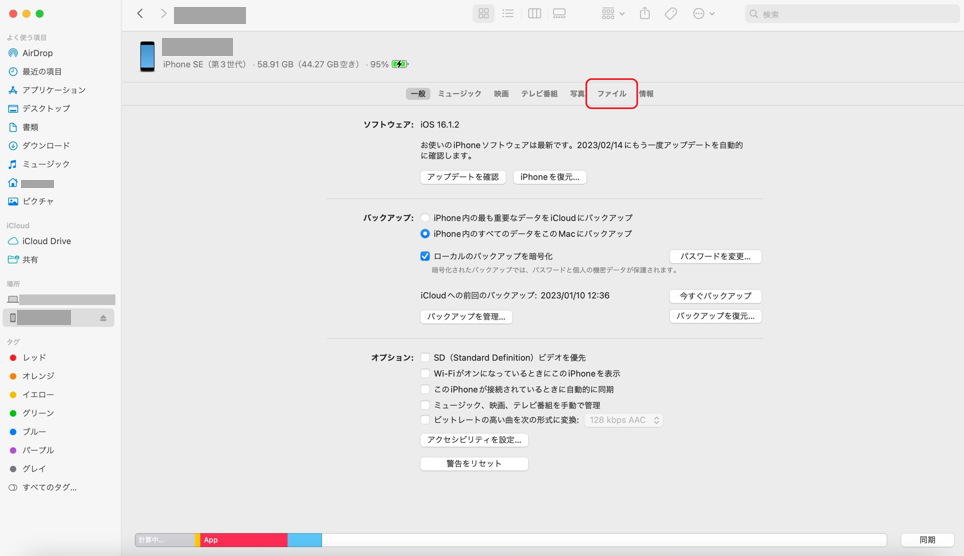This screenshot has height=556, width=964.
Task: Switch to the 映画 tab
Action: point(501,93)
